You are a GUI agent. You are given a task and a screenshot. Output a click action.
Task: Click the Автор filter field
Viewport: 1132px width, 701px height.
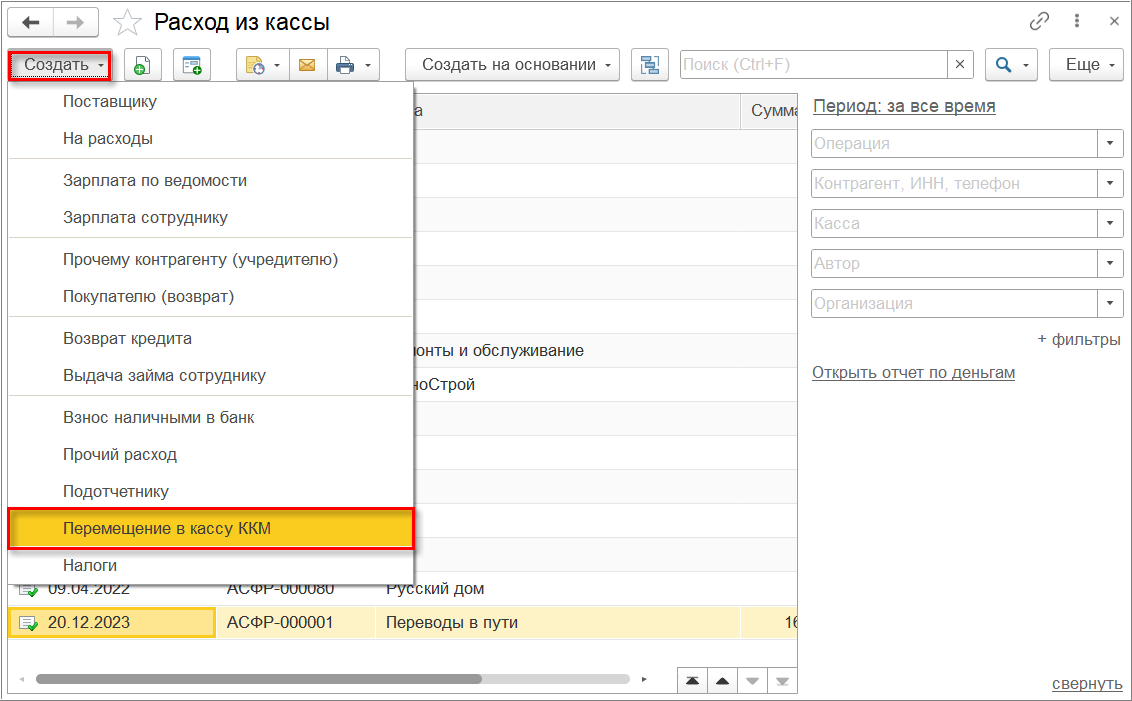tap(954, 264)
